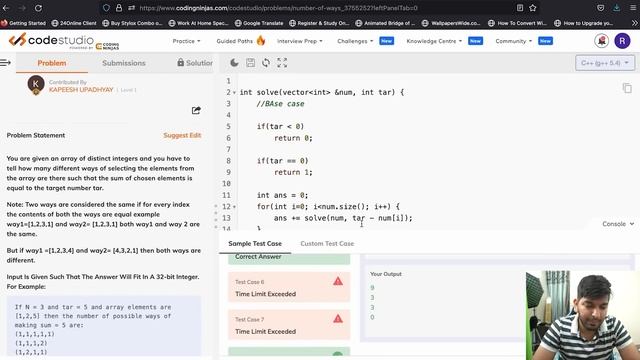
Task: Bookmark this page with the star icon
Action: (x=533, y=8)
